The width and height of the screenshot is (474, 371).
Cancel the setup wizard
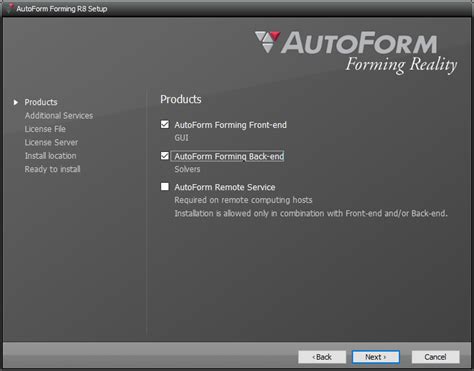click(435, 357)
